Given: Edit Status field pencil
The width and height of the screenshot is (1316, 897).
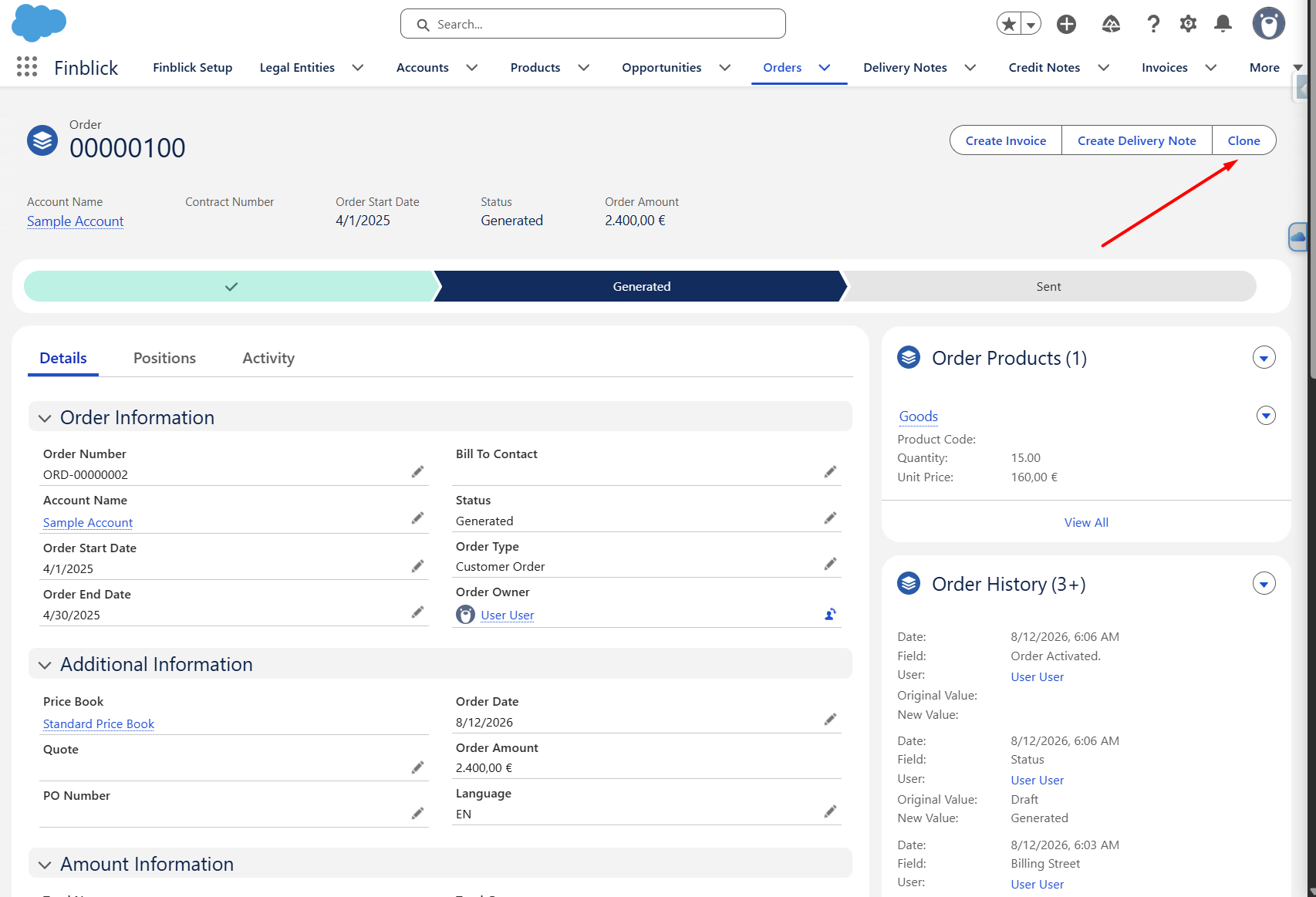Looking at the screenshot, I should 830,518.
